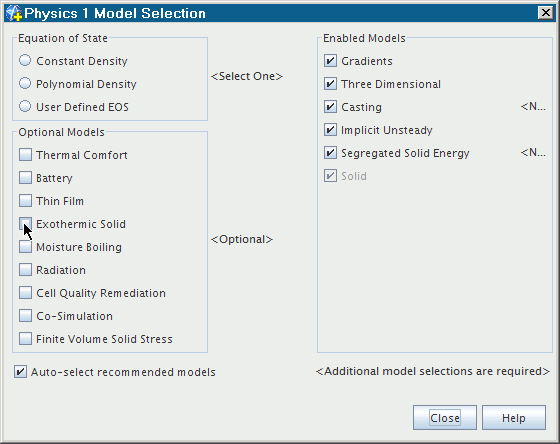Toggle Auto-select recommended models checkbox
The height and width of the screenshot is (444, 560).
(20, 372)
